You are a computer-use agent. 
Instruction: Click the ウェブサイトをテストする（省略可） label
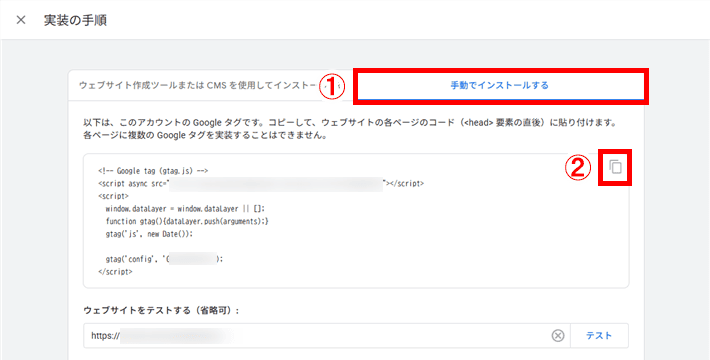[161, 310]
